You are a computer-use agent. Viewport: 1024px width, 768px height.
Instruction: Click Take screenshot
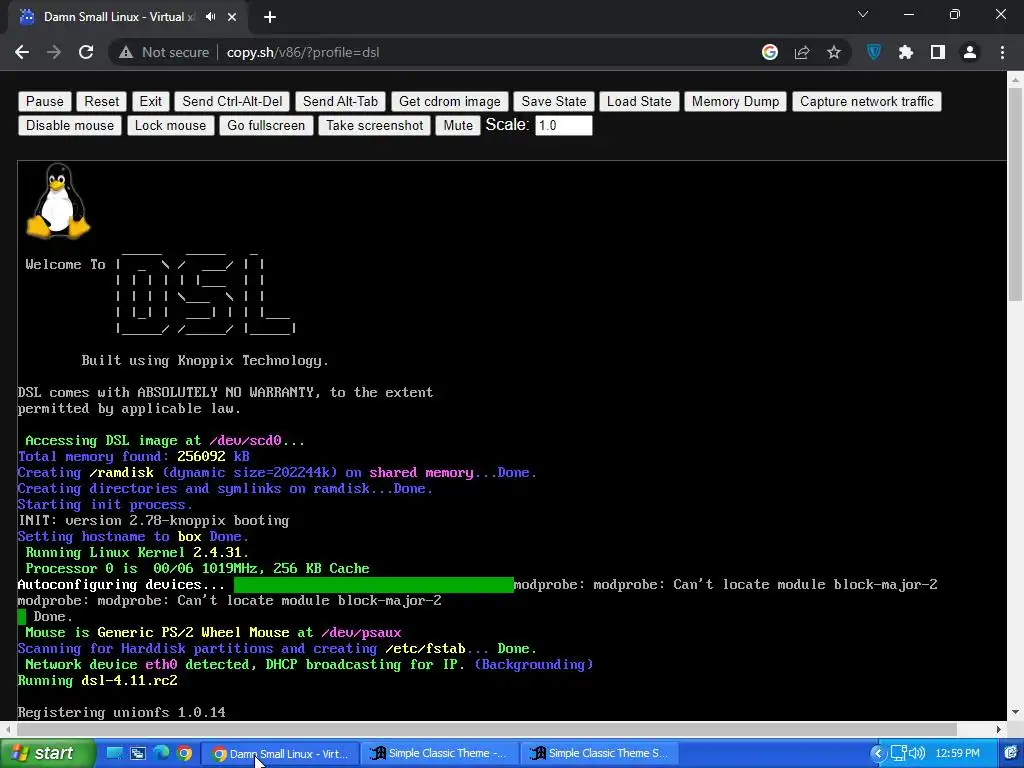click(375, 125)
